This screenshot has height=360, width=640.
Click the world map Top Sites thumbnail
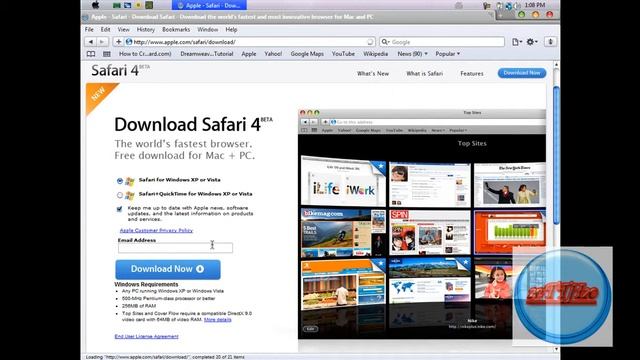pyautogui.click(x=430, y=281)
